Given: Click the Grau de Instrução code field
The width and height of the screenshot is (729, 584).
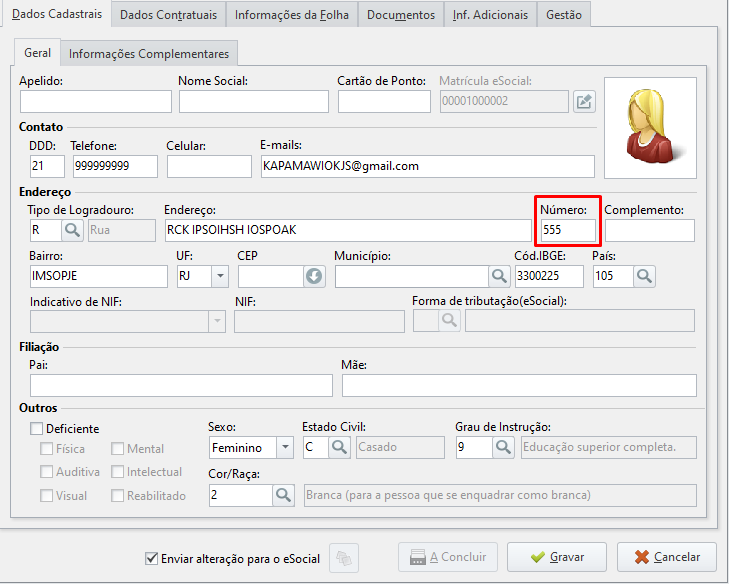Looking at the screenshot, I should (474, 447).
